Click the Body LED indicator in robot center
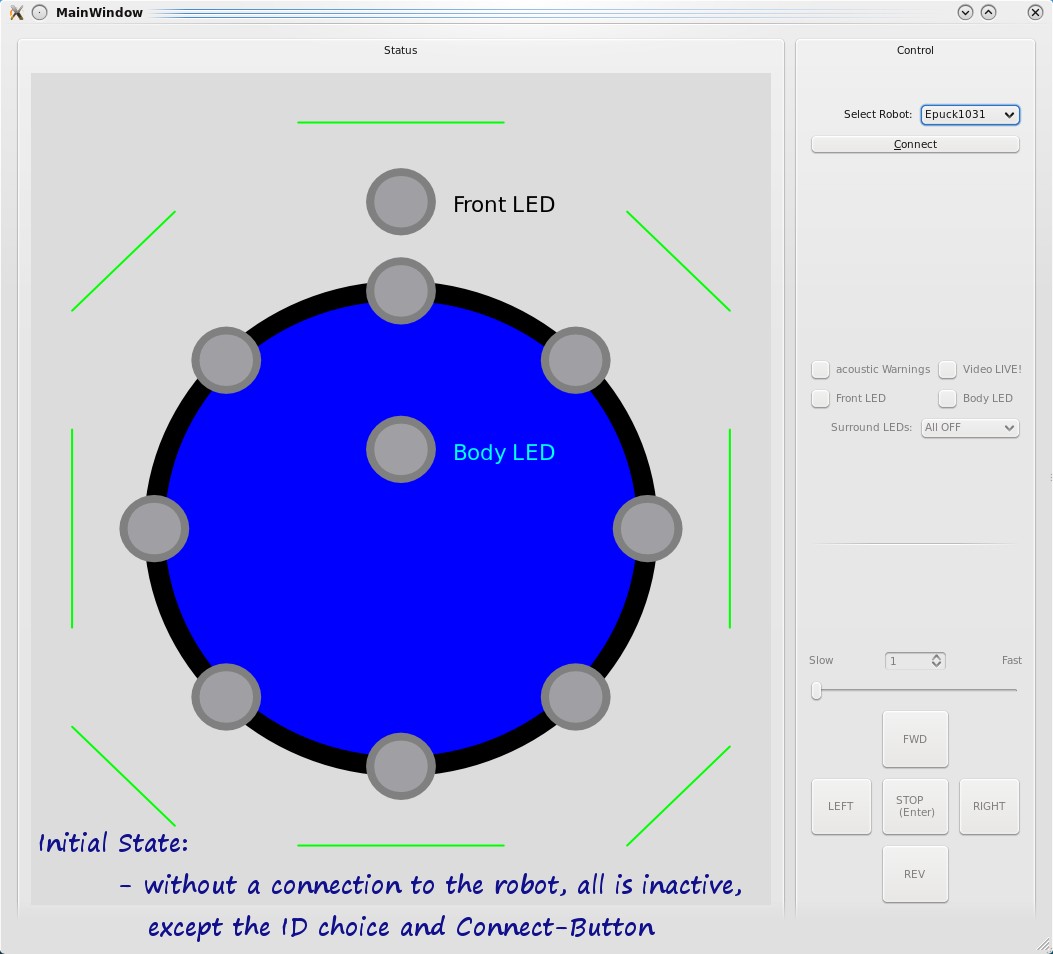The image size is (1053, 954). tap(401, 450)
